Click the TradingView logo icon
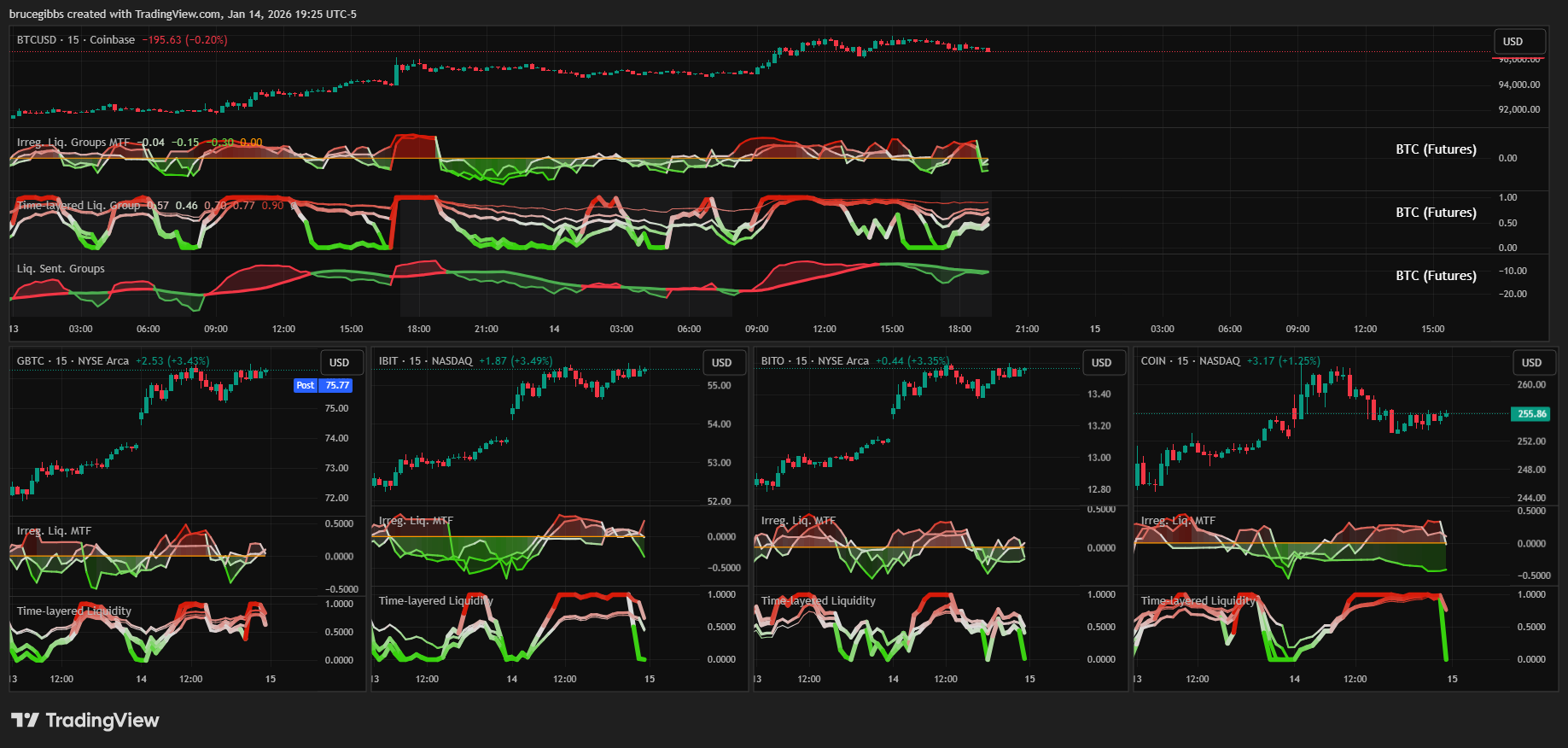Viewport: 1568px width, 748px height. pyautogui.click(x=25, y=720)
